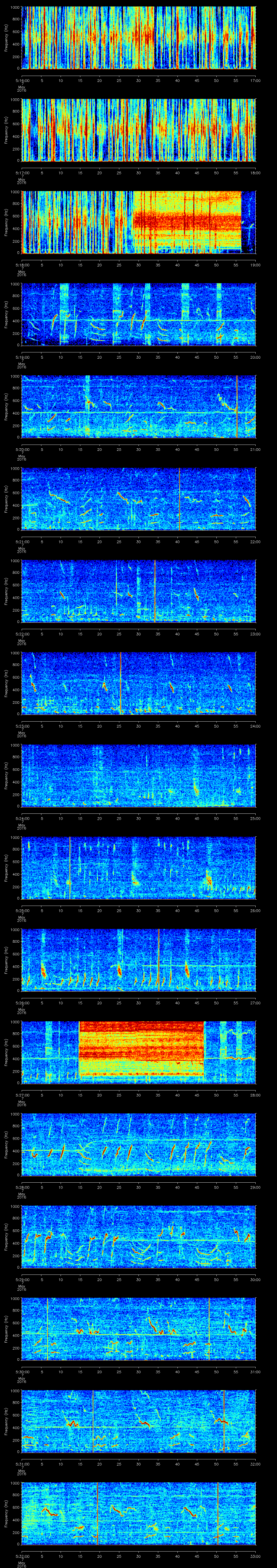Click the spectrogram plot starting at 5:20:00

click(x=139, y=407)
